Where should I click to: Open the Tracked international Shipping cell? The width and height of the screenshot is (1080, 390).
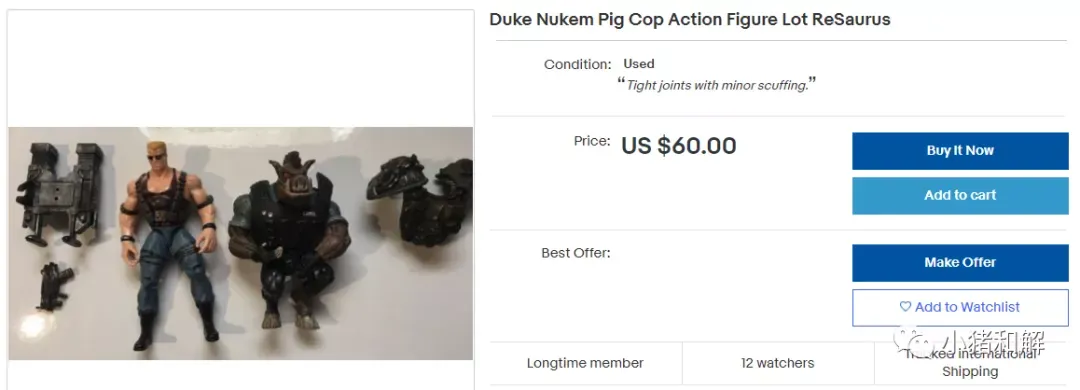pyautogui.click(x=970, y=363)
